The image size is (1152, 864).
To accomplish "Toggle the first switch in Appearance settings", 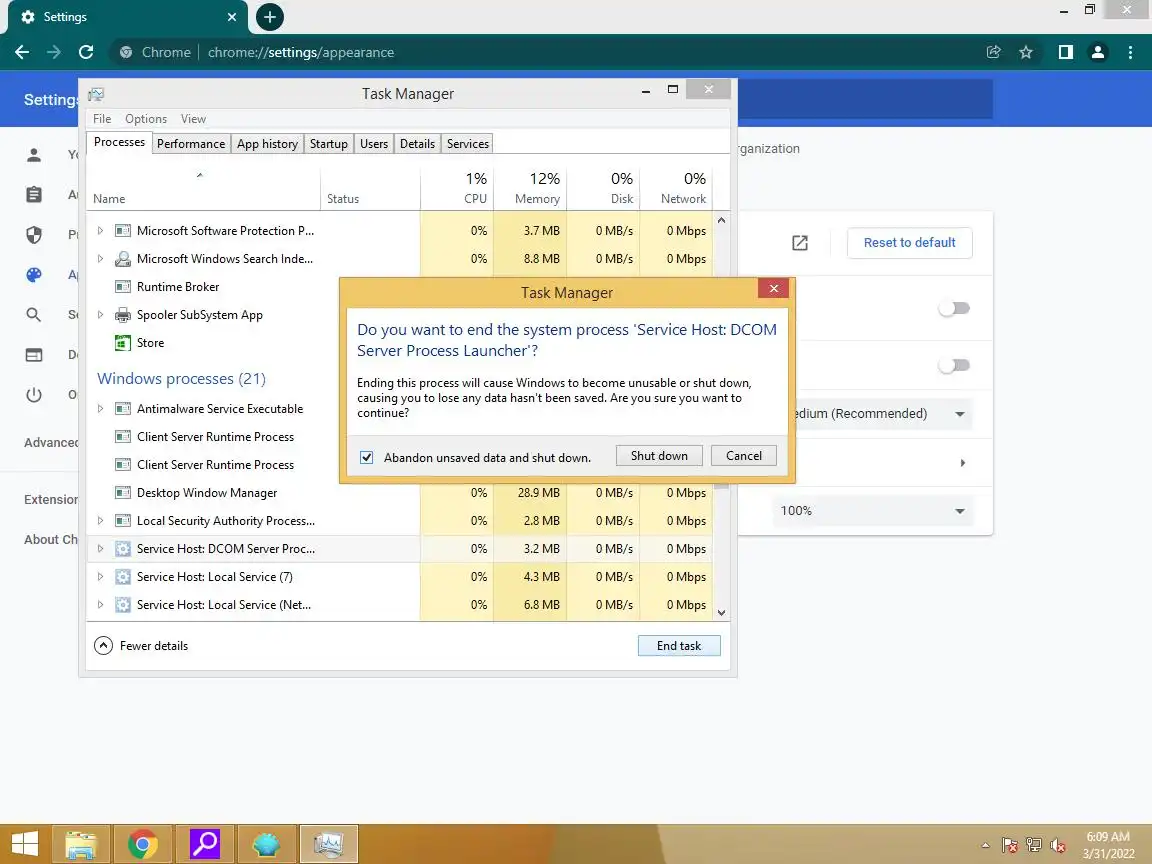I will point(954,309).
